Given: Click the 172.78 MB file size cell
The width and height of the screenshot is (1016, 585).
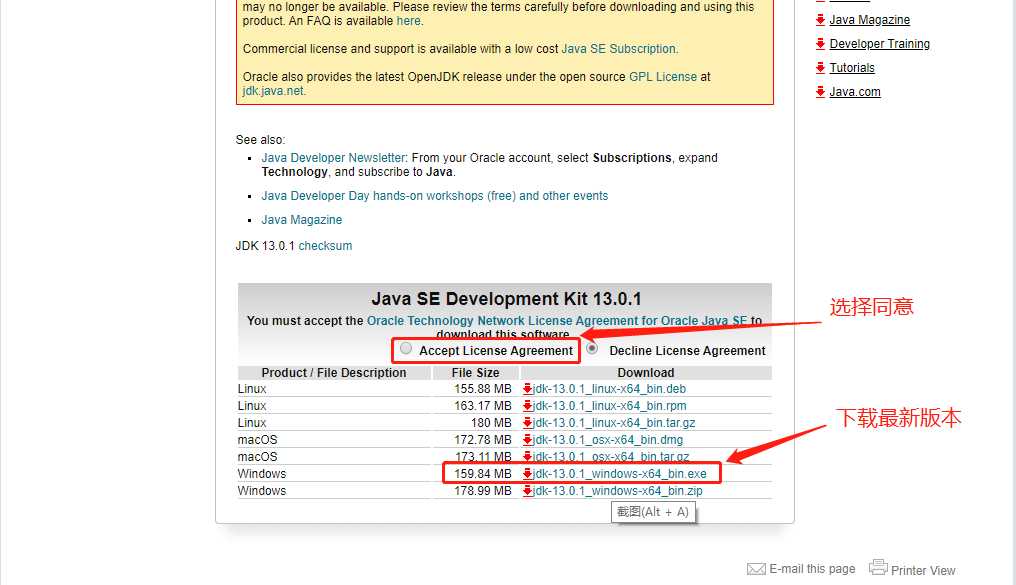Looking at the screenshot, I should pos(483,440).
